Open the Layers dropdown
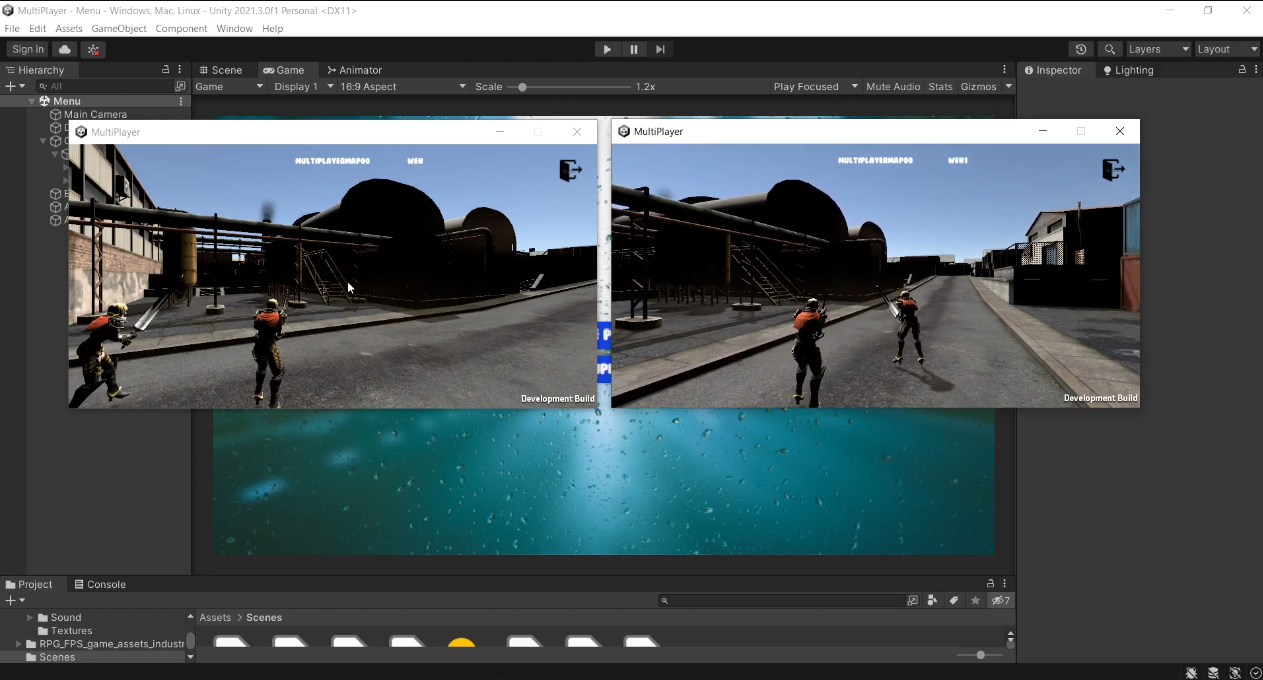Viewport: 1263px width, 680px height. (x=1158, y=49)
